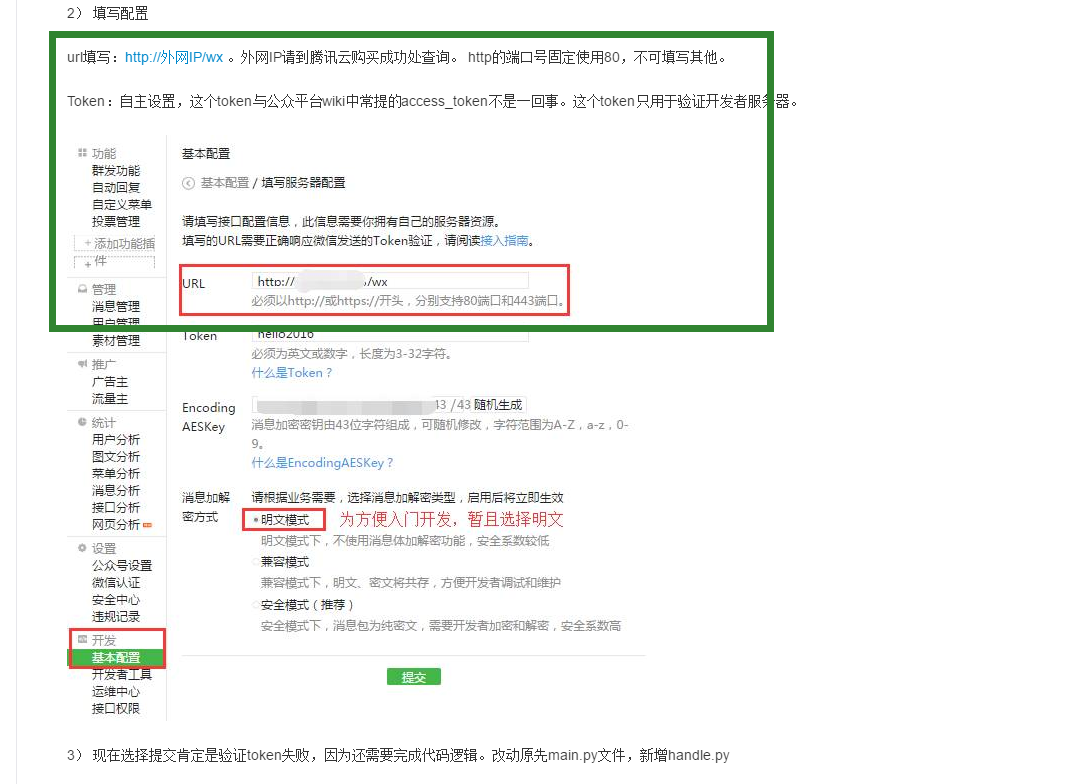Open the 什么是Token link

292,372
